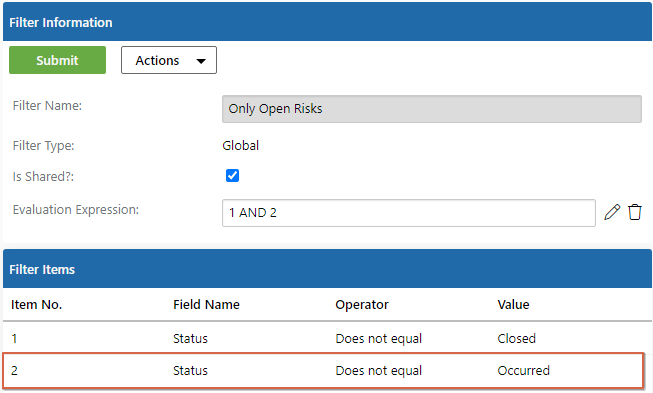The width and height of the screenshot is (653, 393).
Task: Click the green Submit button
Action: point(57,60)
